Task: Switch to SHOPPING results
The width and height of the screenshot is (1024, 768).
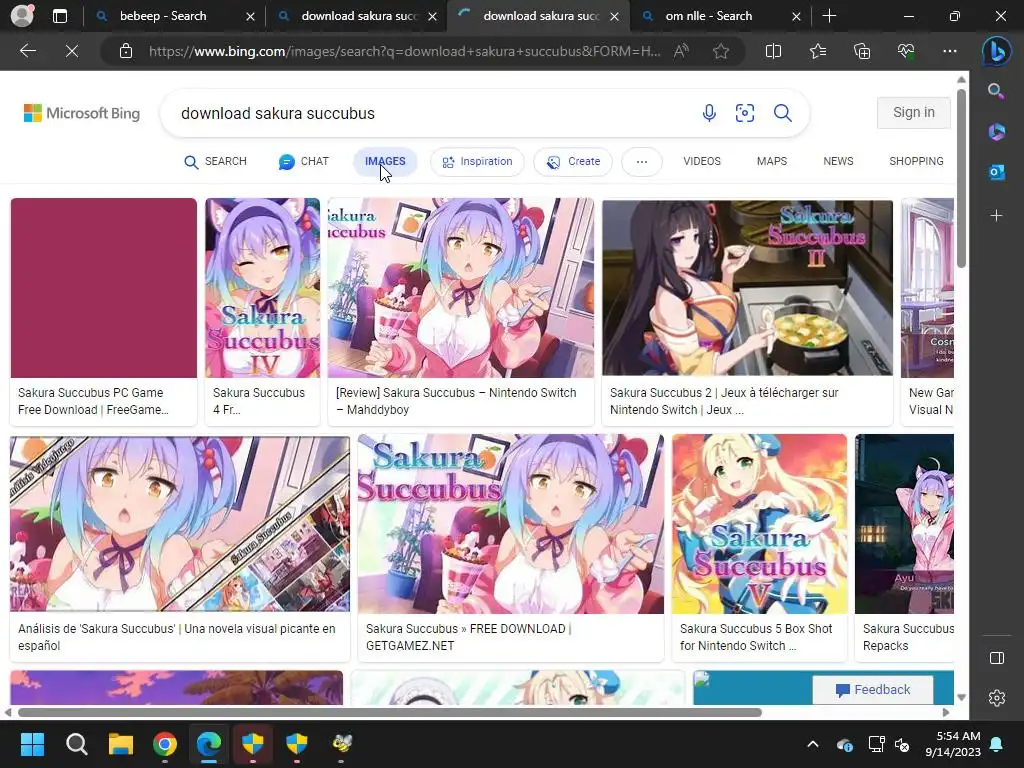Action: coord(916,161)
